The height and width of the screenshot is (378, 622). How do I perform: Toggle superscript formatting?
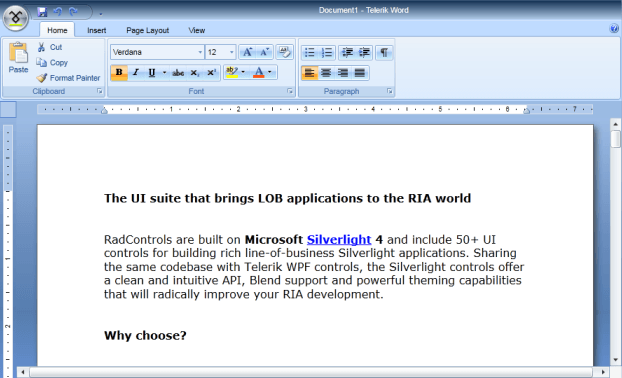click(211, 73)
